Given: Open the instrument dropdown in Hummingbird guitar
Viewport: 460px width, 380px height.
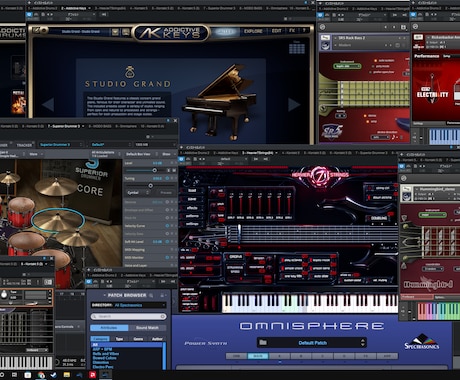Looking at the screenshot, I should (432, 215).
